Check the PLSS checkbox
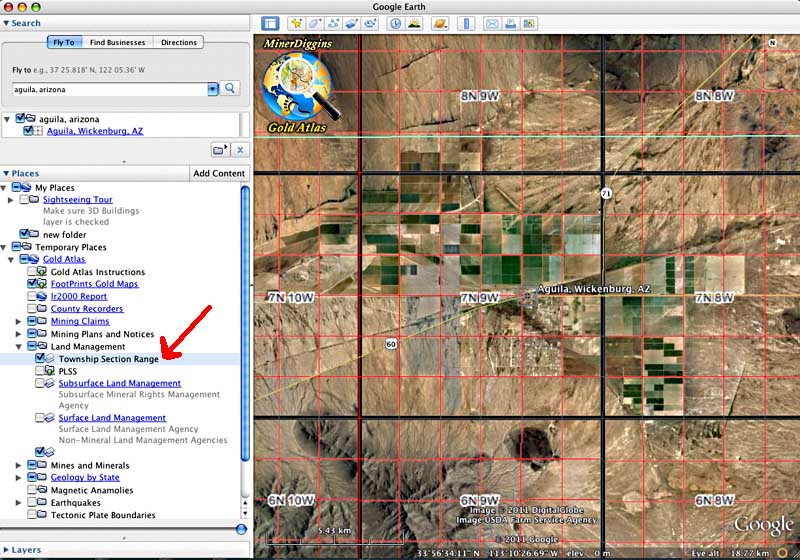 (40, 370)
